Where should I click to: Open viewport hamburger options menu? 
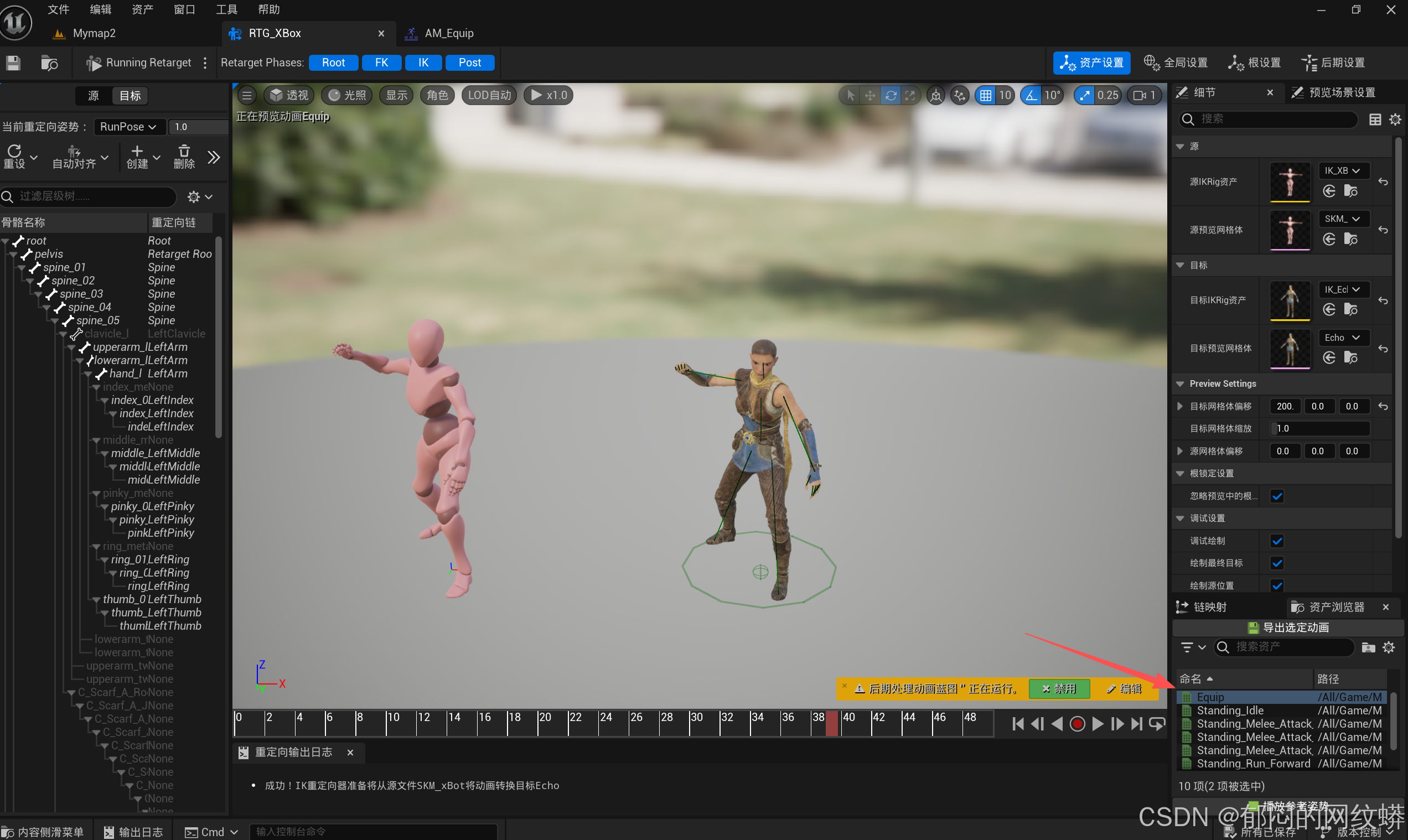[247, 95]
